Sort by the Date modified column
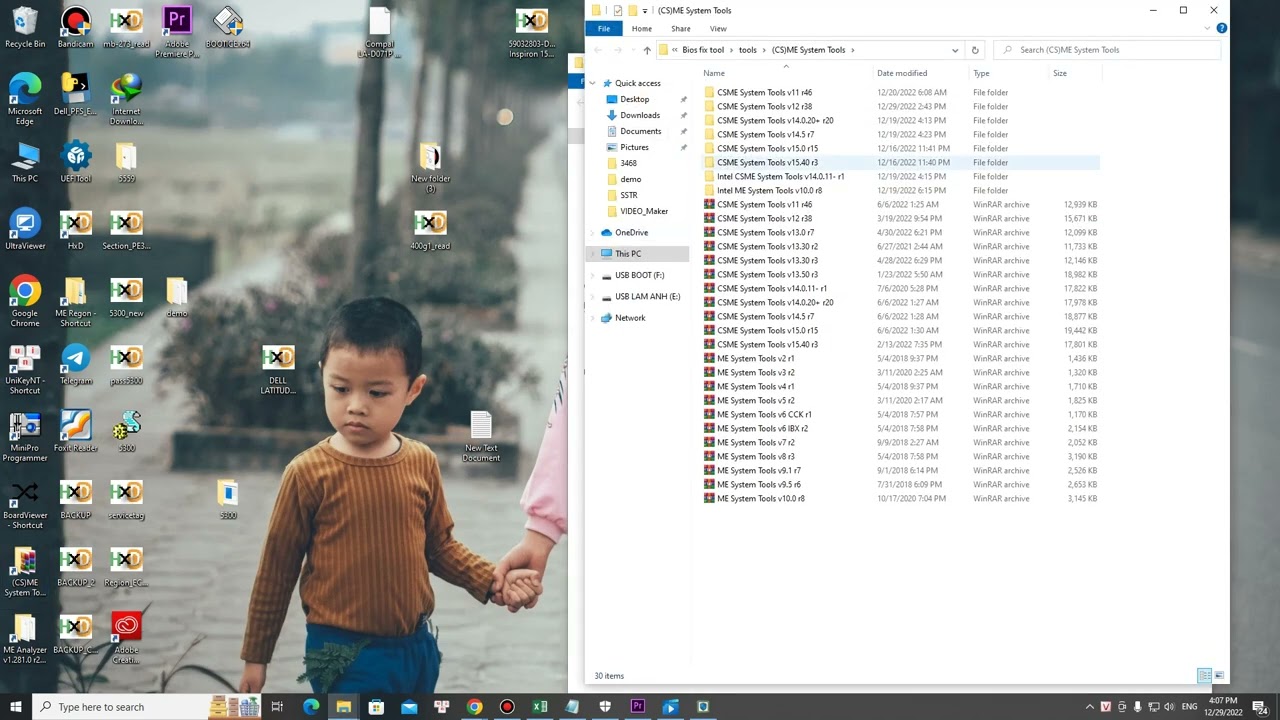The height and width of the screenshot is (720, 1280). [902, 73]
